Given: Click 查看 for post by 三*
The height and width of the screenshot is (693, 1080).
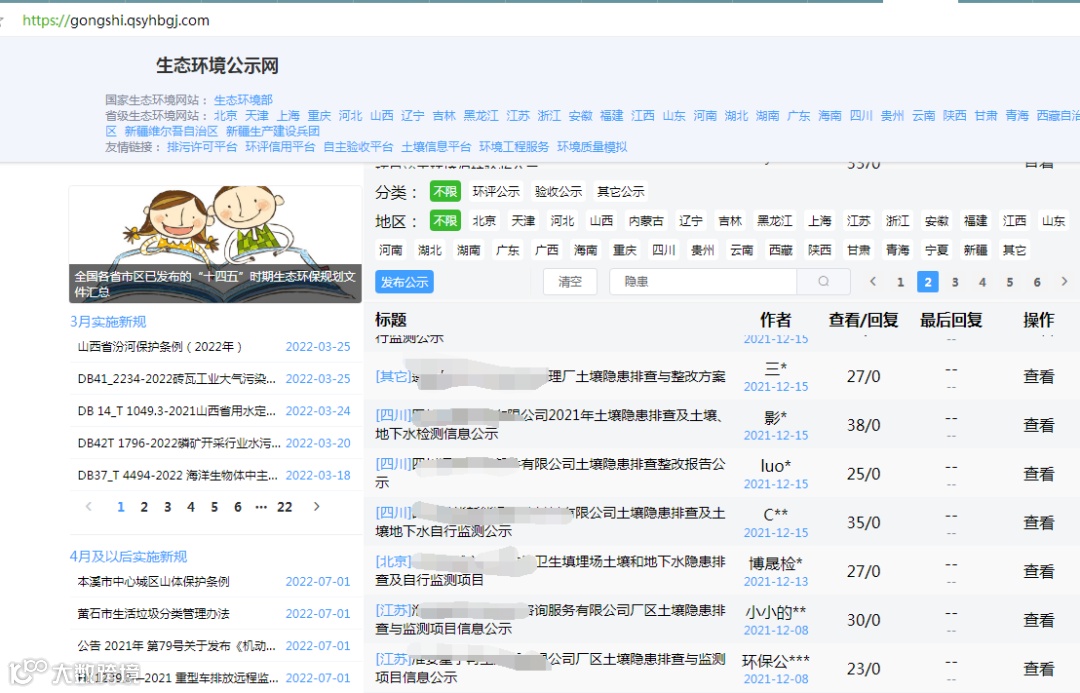Looking at the screenshot, I should coord(1038,376).
